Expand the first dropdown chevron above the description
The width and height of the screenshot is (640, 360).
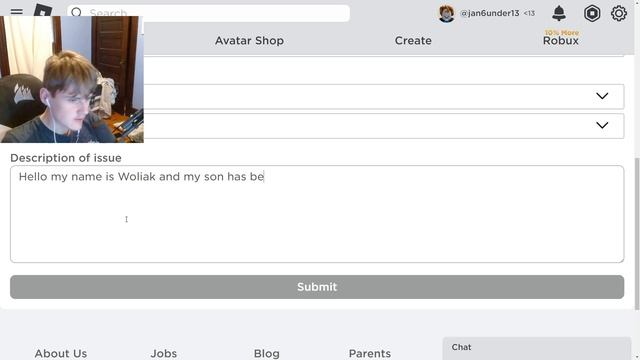(x=602, y=96)
